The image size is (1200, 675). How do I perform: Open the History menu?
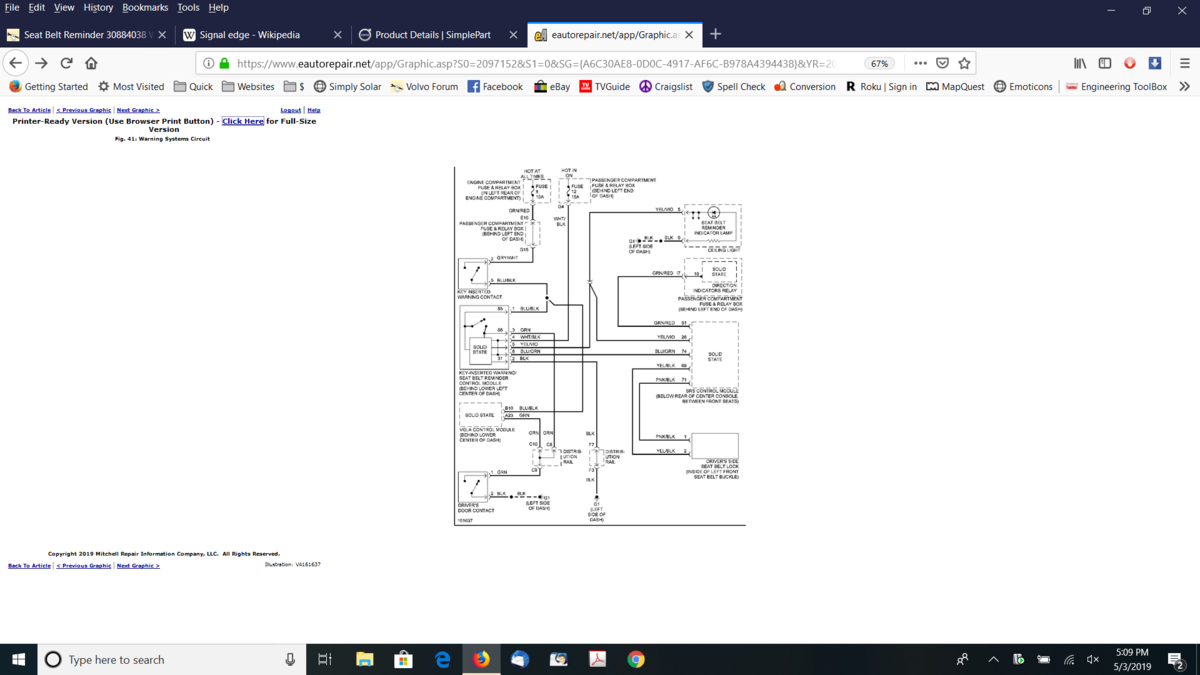[x=97, y=7]
